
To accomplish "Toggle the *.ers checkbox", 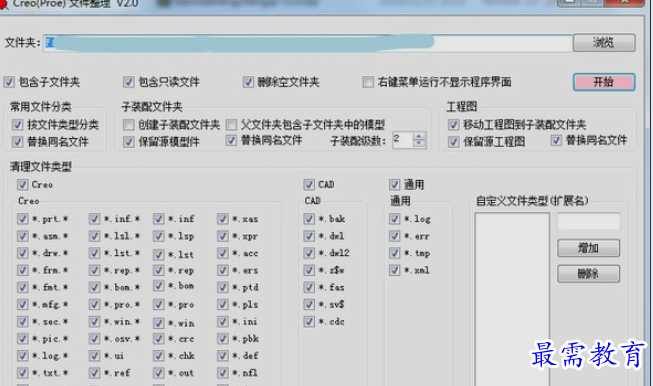I will coord(223,270).
